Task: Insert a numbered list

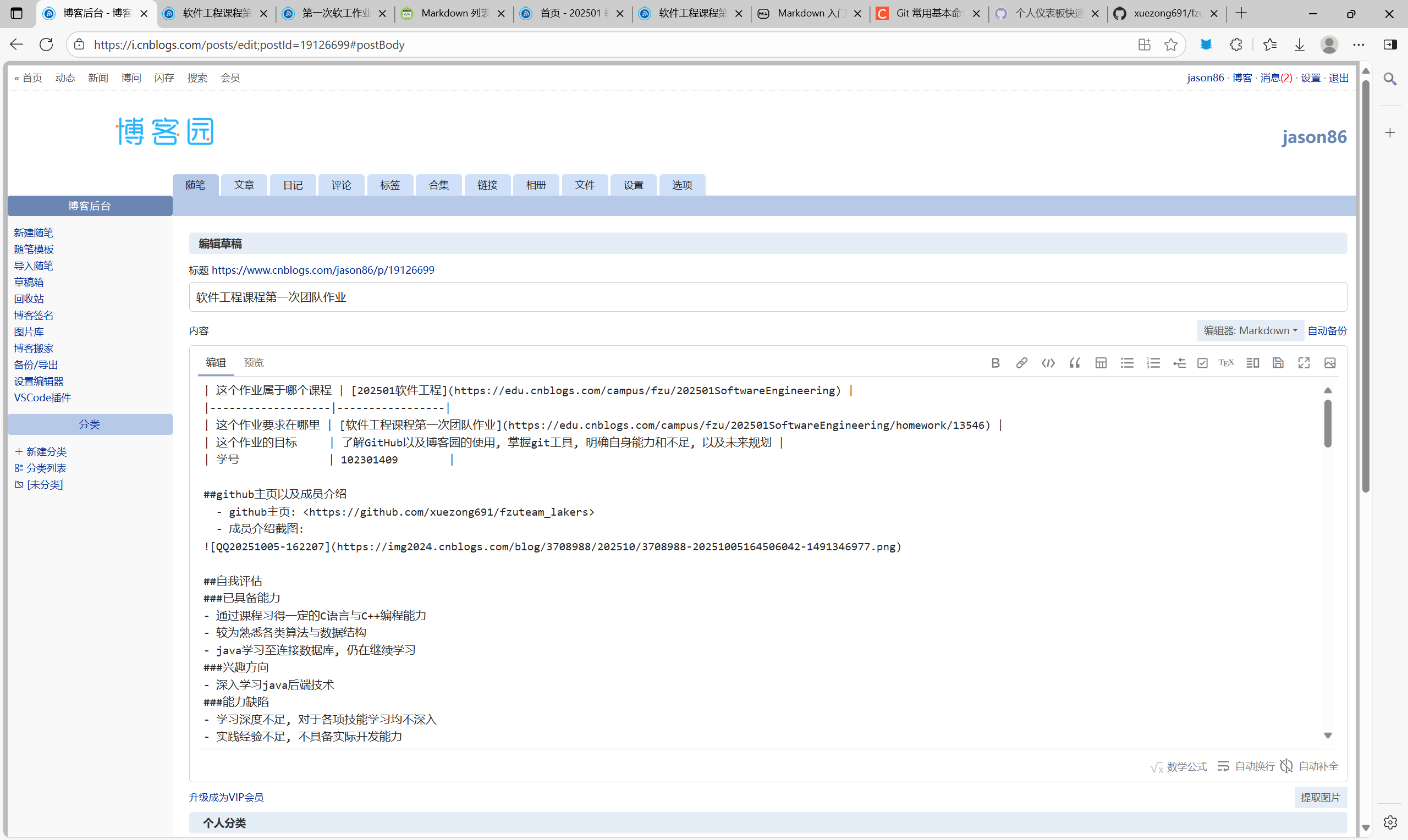Action: coord(1153,363)
